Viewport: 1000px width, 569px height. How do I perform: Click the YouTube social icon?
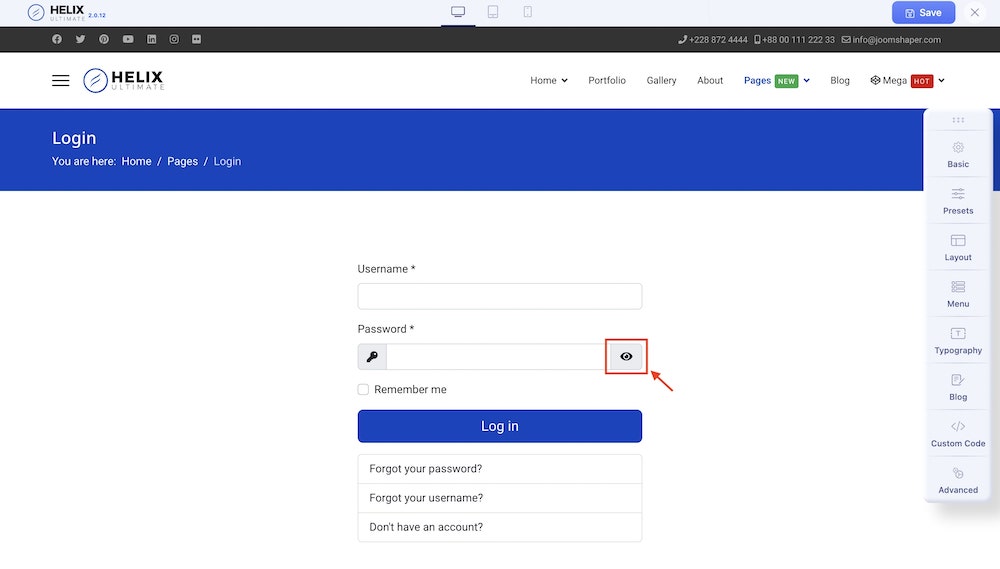coord(128,40)
